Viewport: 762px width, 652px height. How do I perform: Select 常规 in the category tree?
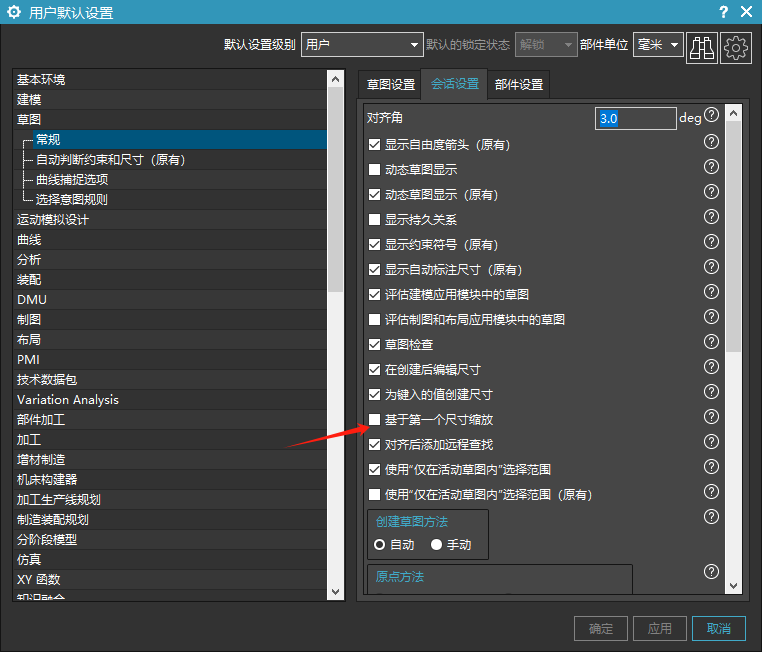tap(180, 139)
